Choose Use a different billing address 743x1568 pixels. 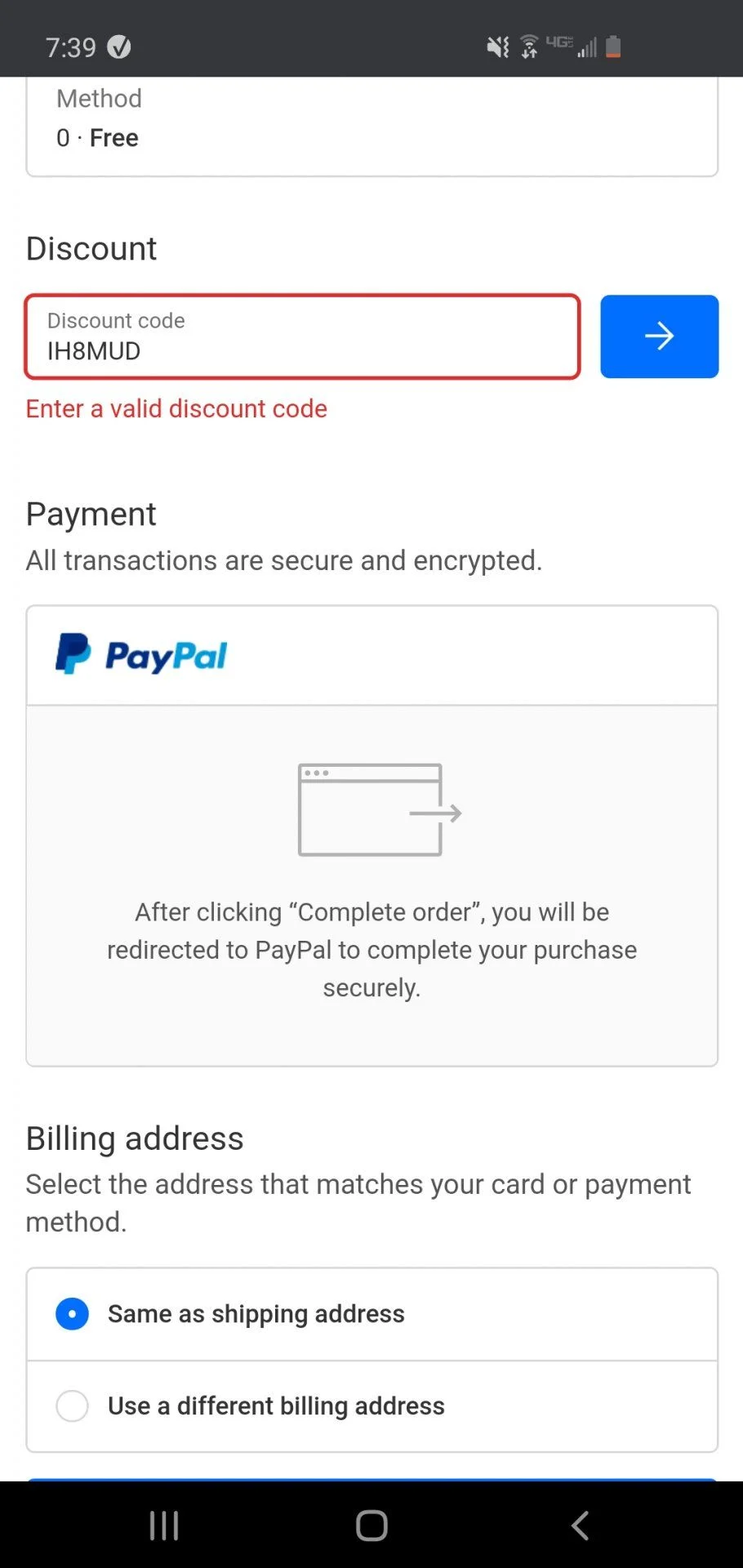[73, 1406]
